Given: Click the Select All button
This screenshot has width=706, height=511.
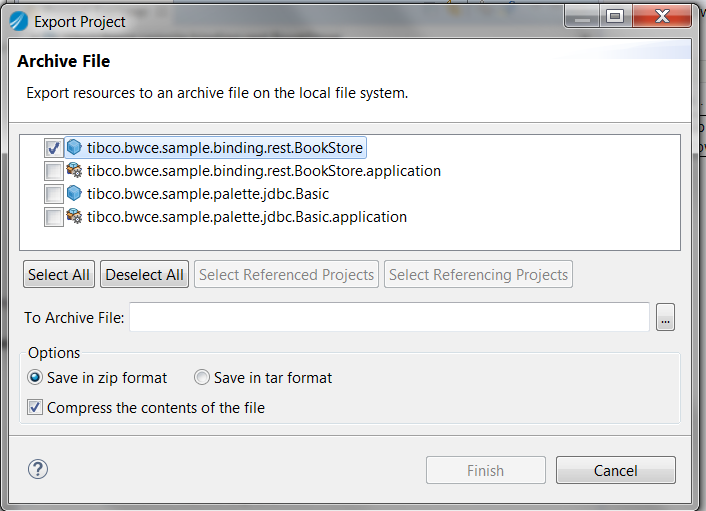Looking at the screenshot, I should click(59, 274).
